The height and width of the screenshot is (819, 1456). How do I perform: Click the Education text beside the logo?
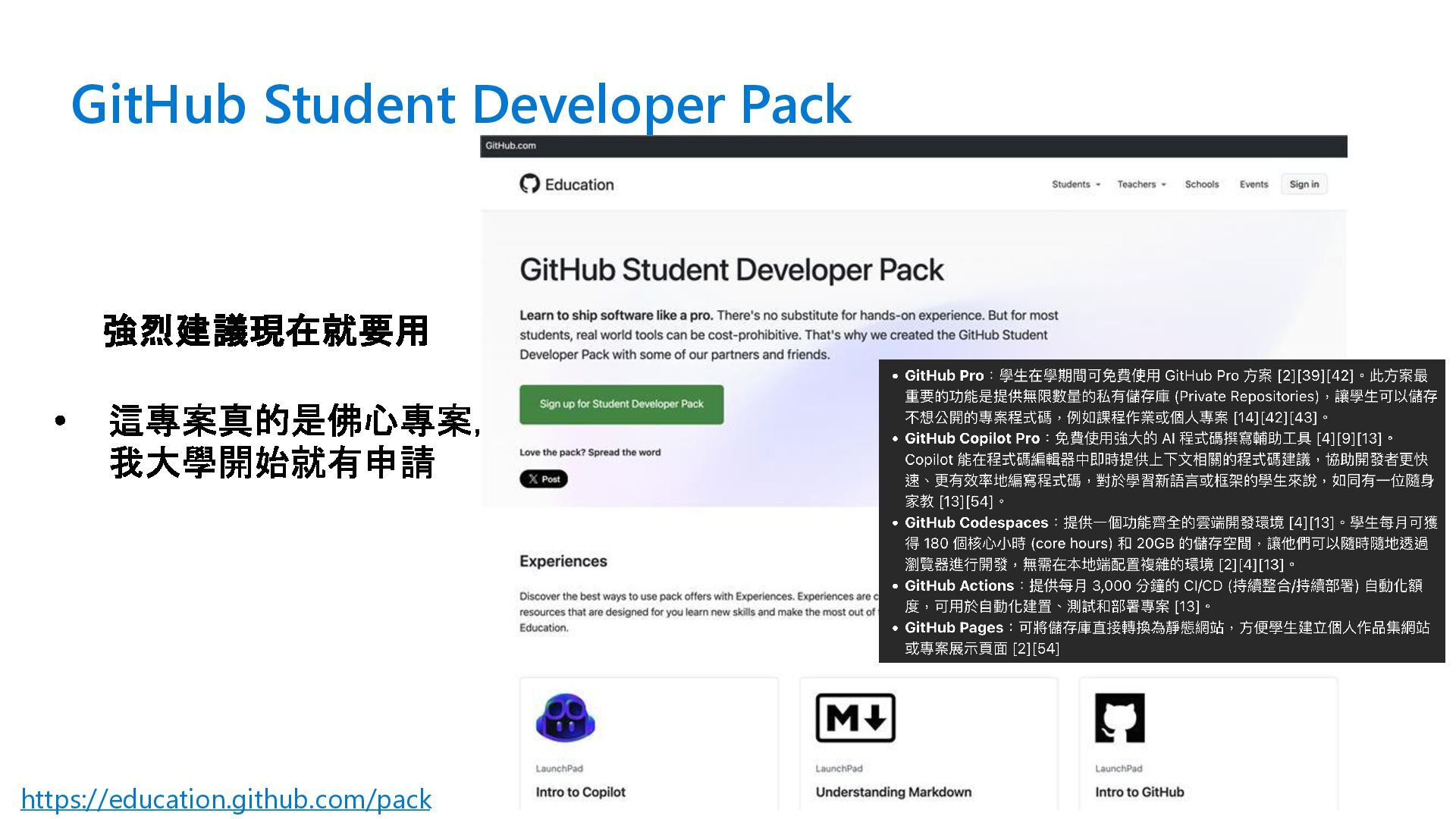tap(579, 184)
